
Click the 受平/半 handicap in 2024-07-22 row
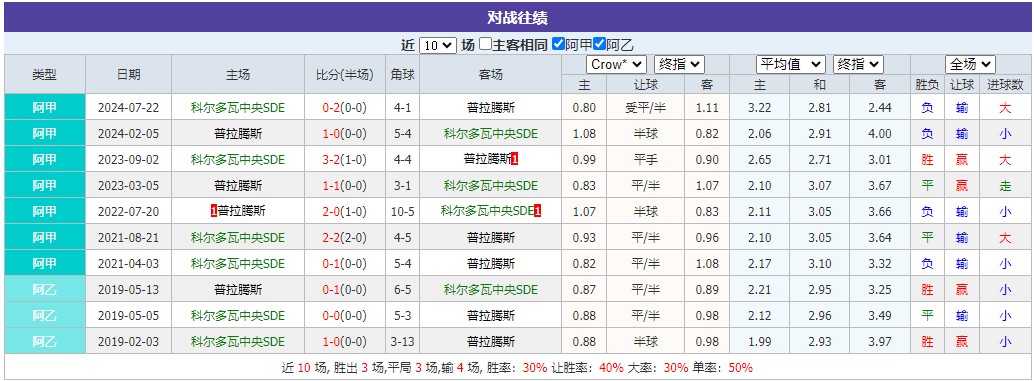(x=646, y=107)
